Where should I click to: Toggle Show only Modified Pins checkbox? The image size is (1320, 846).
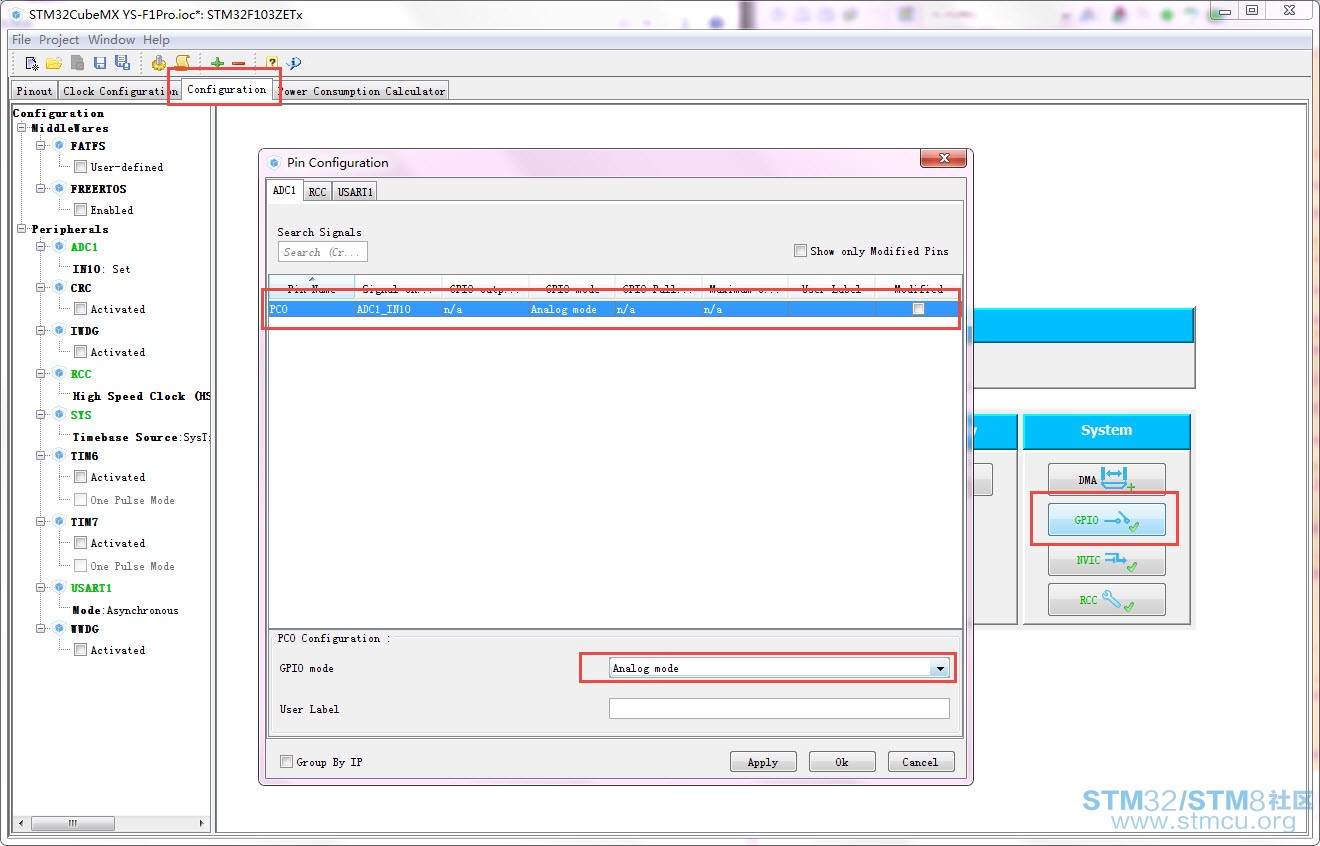pyautogui.click(x=800, y=251)
